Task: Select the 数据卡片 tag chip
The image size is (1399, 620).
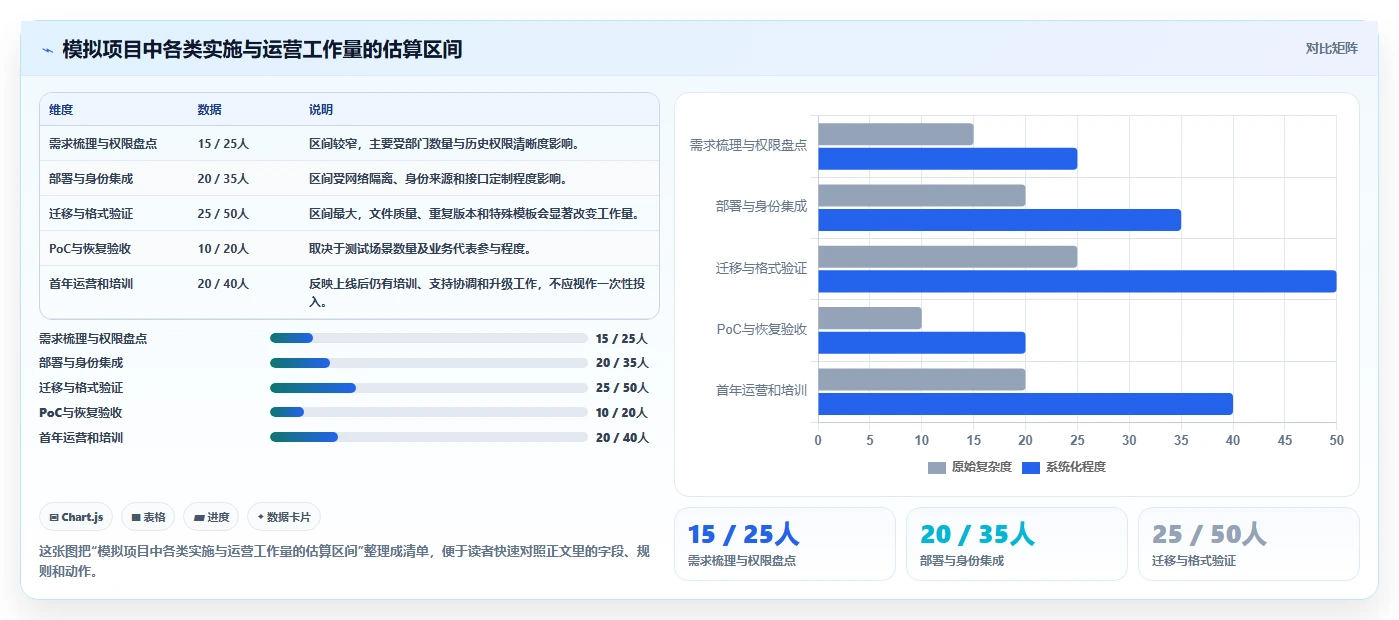Action: tap(284, 517)
